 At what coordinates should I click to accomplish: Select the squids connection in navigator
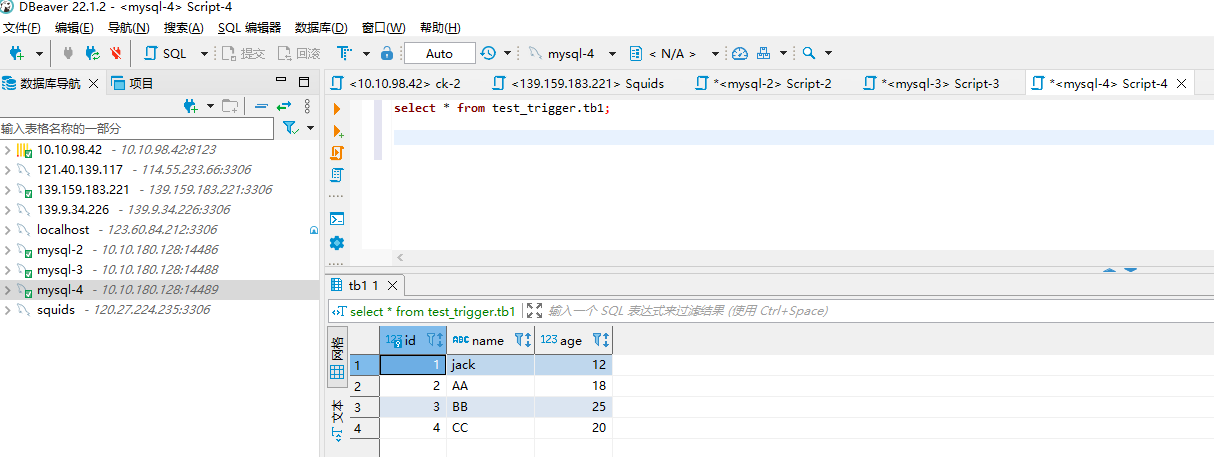coord(160,310)
